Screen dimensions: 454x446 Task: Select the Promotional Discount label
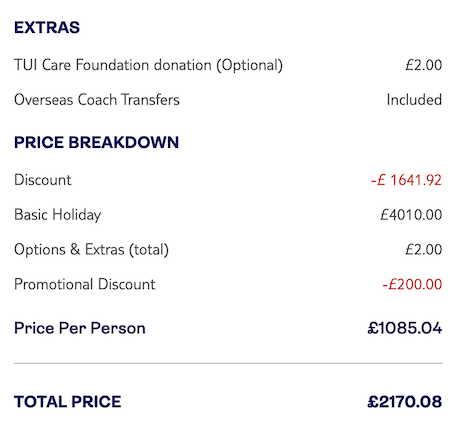pos(85,284)
